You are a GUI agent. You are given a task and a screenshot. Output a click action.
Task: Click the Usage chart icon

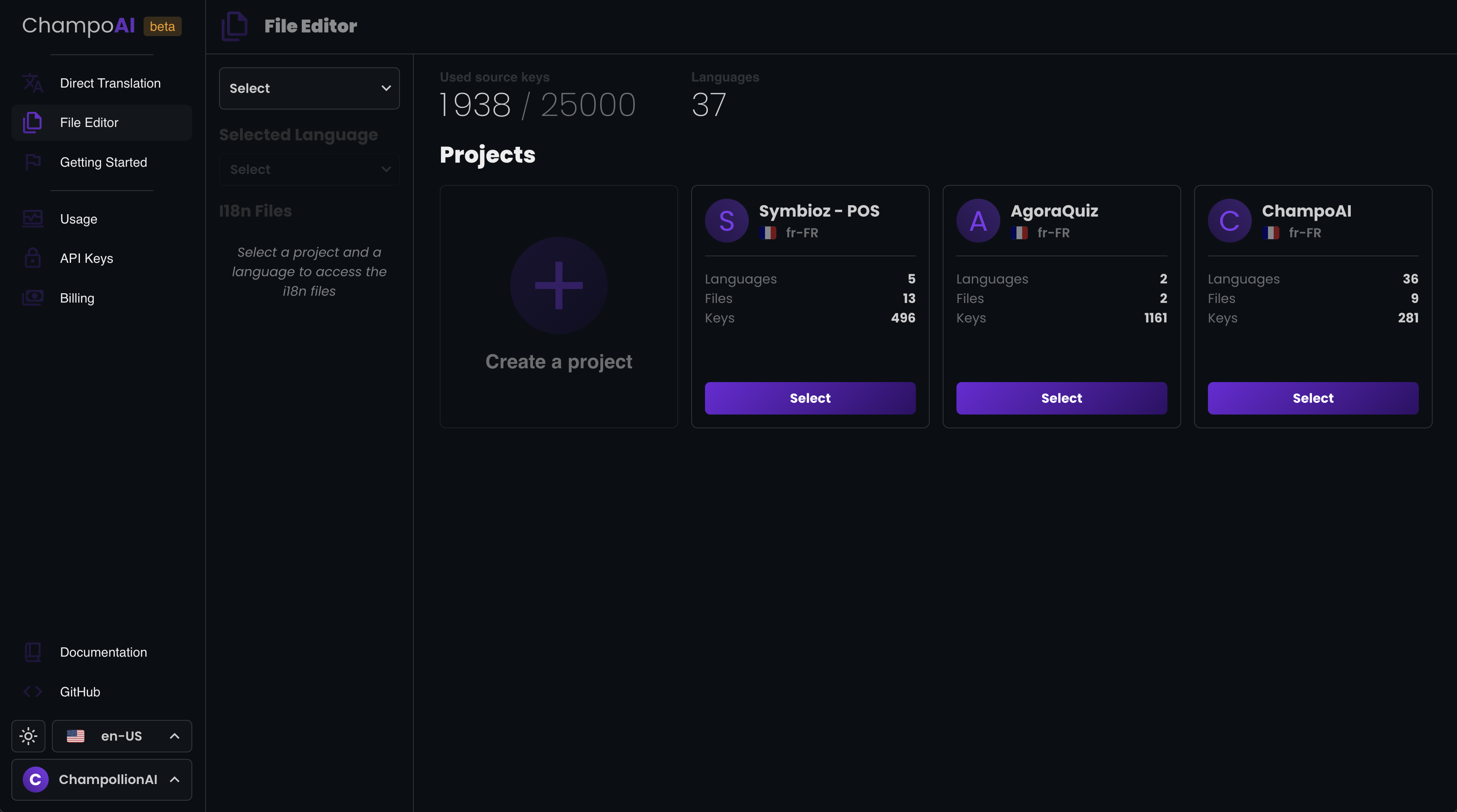click(x=33, y=219)
